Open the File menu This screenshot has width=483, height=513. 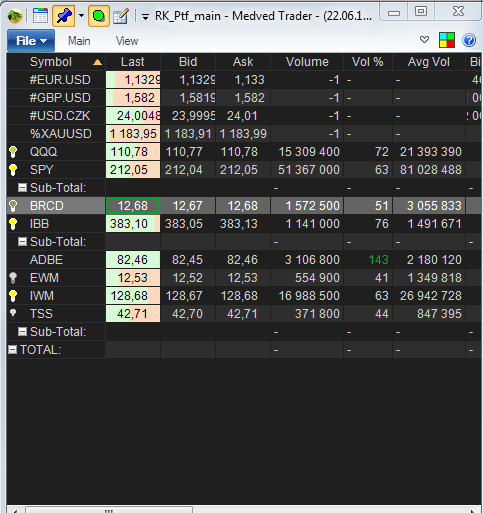pos(31,41)
